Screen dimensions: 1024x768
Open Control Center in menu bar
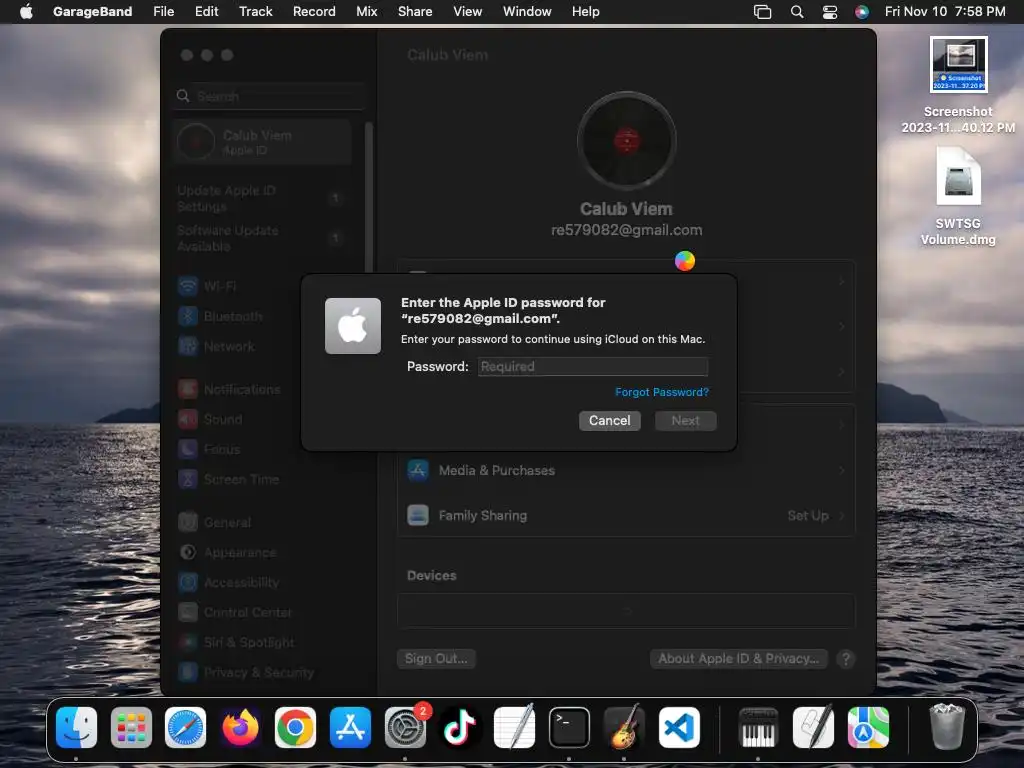829,11
